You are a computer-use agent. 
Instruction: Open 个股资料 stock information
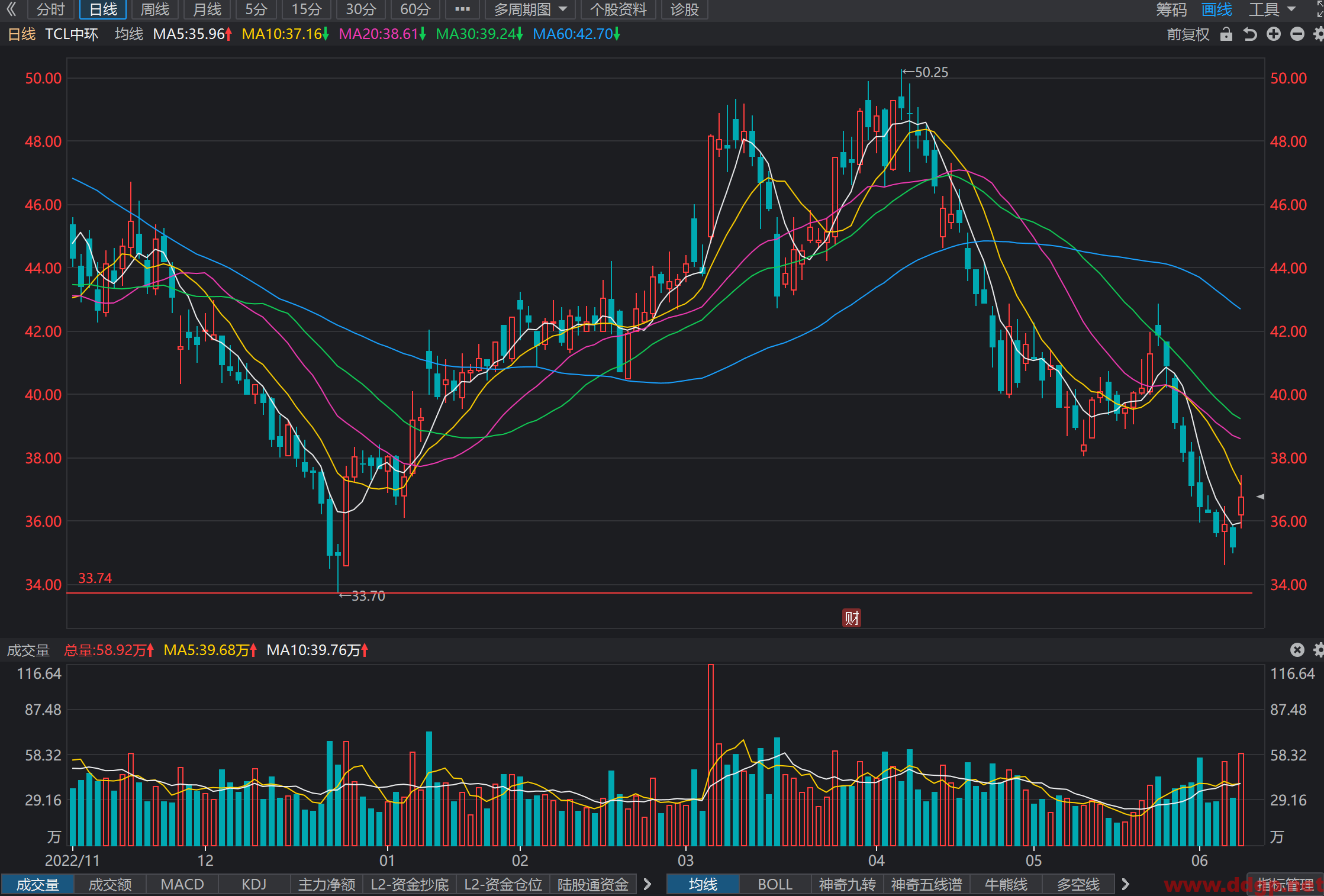click(x=618, y=9)
